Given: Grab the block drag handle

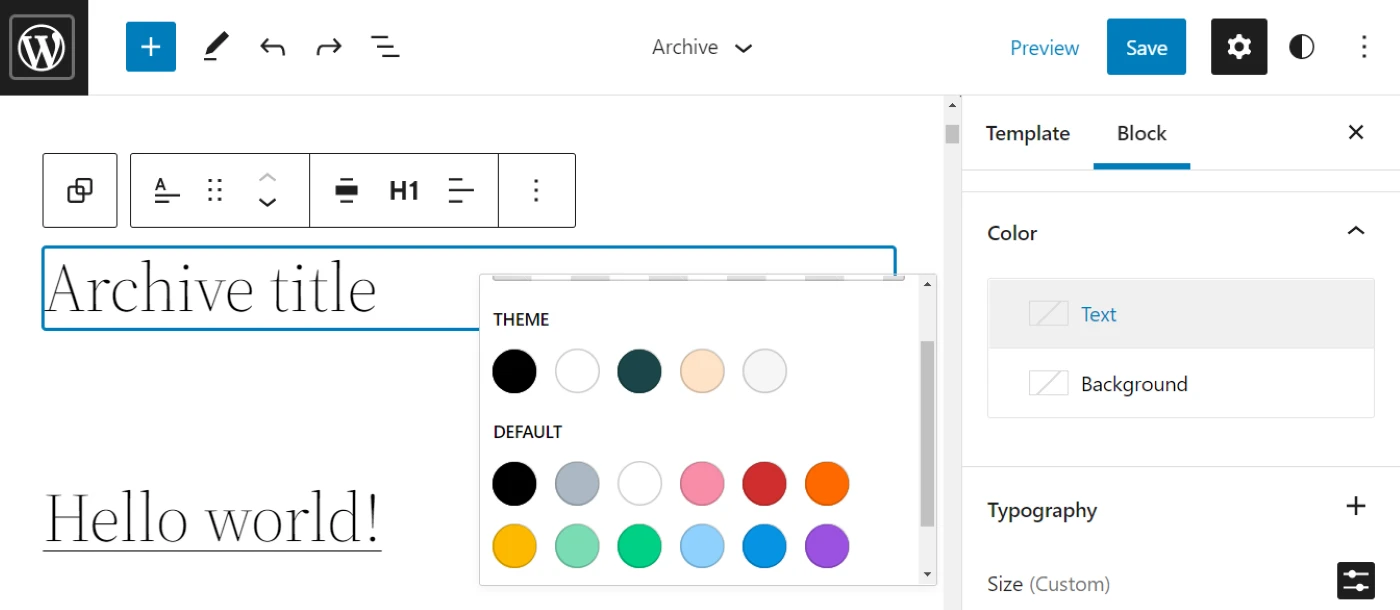Looking at the screenshot, I should (x=215, y=190).
